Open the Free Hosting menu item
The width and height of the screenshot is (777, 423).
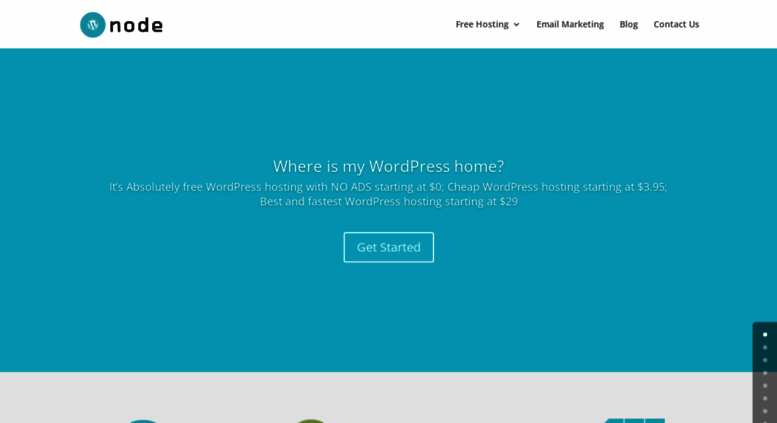pyautogui.click(x=482, y=24)
